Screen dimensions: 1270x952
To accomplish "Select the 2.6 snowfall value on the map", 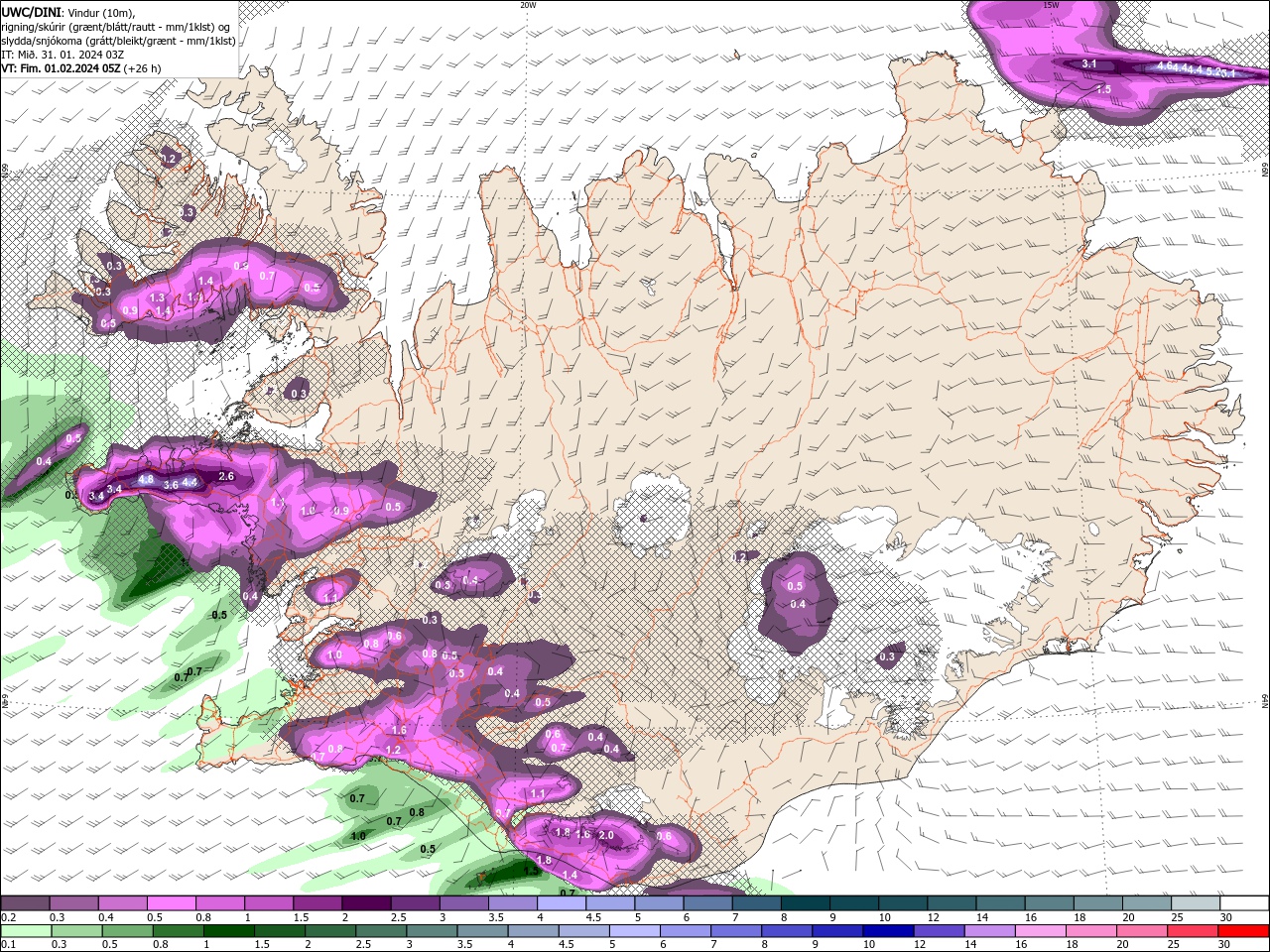I will (225, 476).
